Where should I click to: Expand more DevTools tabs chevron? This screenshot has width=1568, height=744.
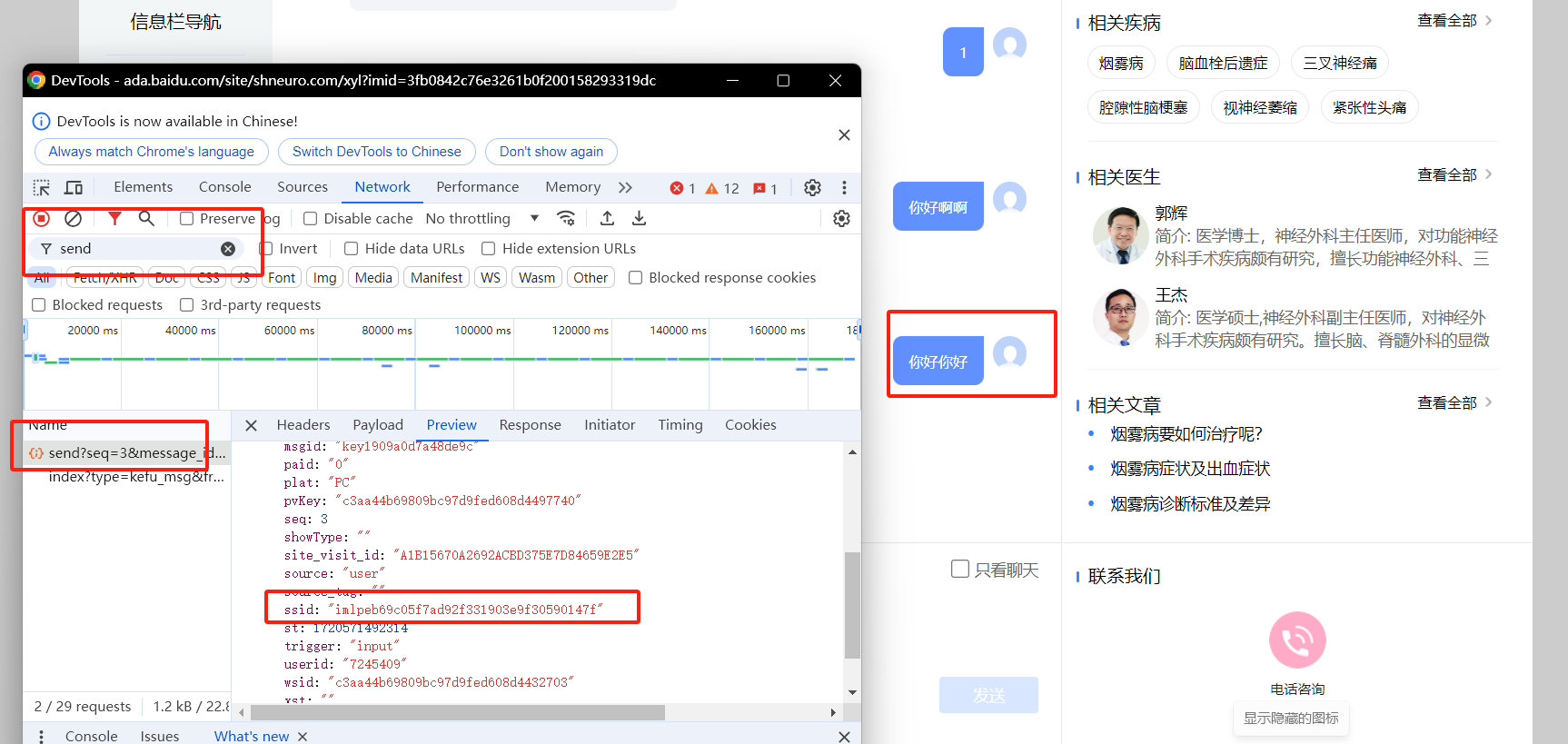625,187
